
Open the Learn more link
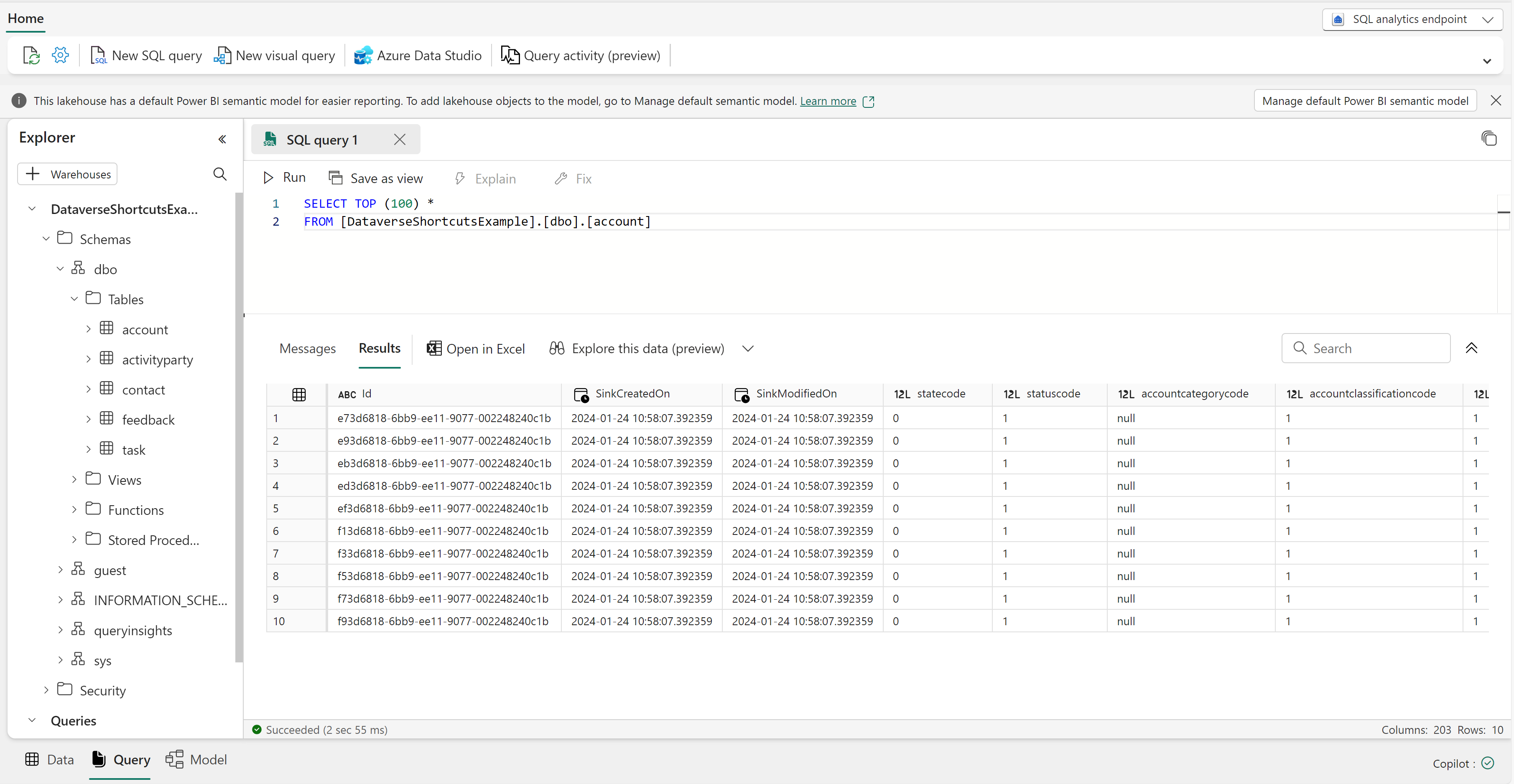828,101
